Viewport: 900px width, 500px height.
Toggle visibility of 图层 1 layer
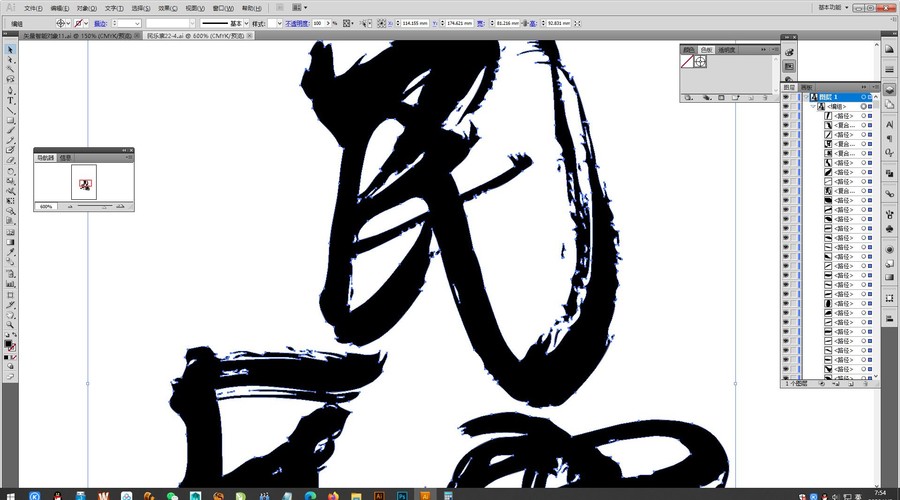click(785, 97)
